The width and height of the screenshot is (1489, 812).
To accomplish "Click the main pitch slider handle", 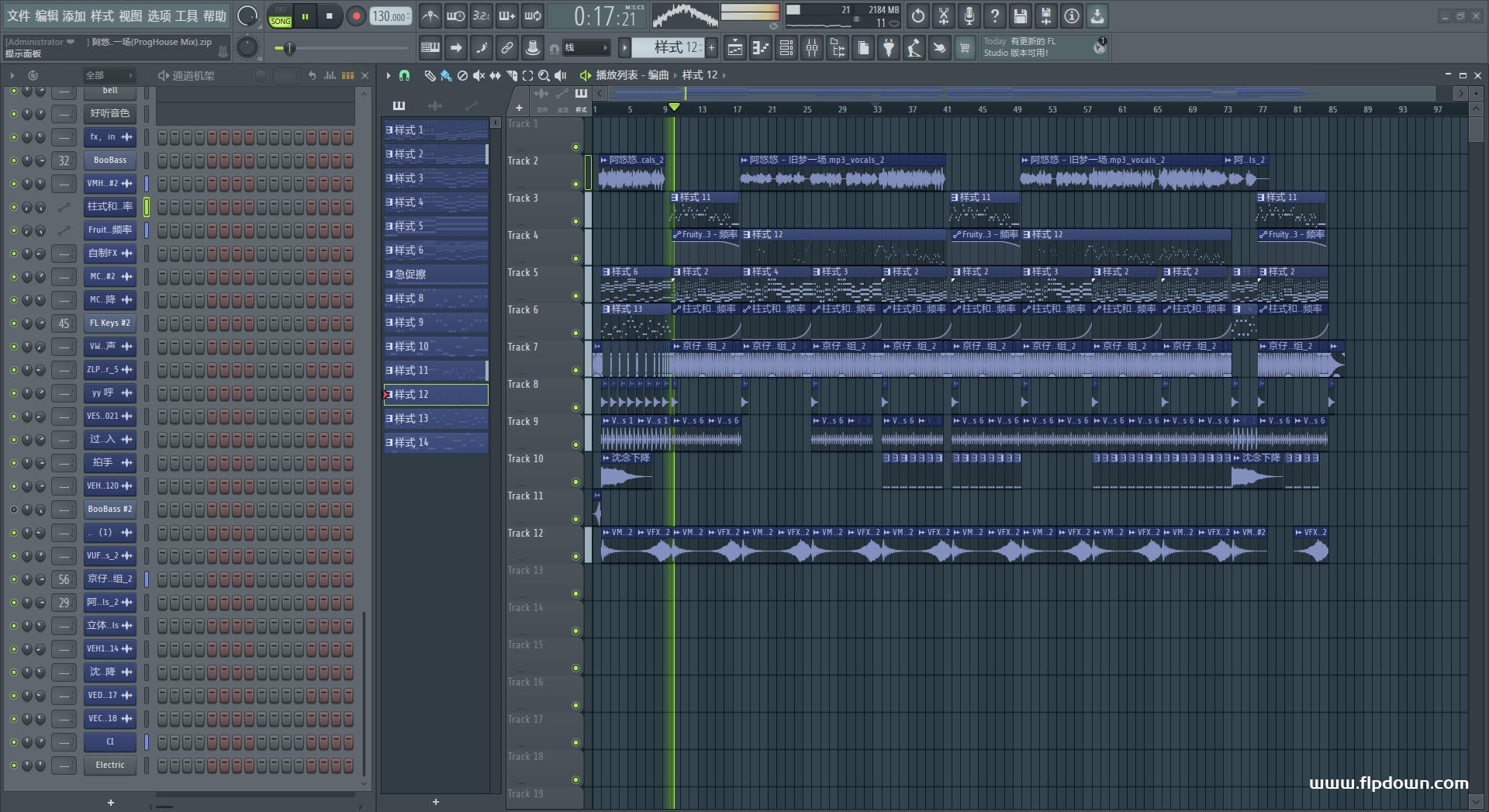I will pos(289,48).
